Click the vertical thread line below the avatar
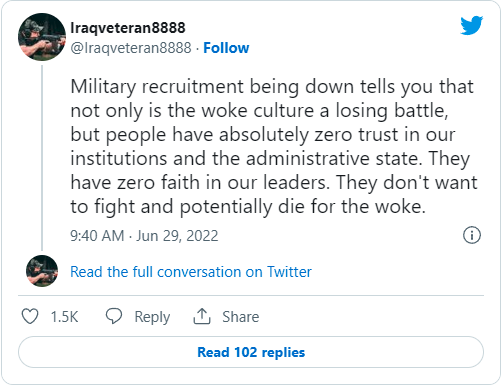Viewport: 502px width, 385px height. (42, 157)
